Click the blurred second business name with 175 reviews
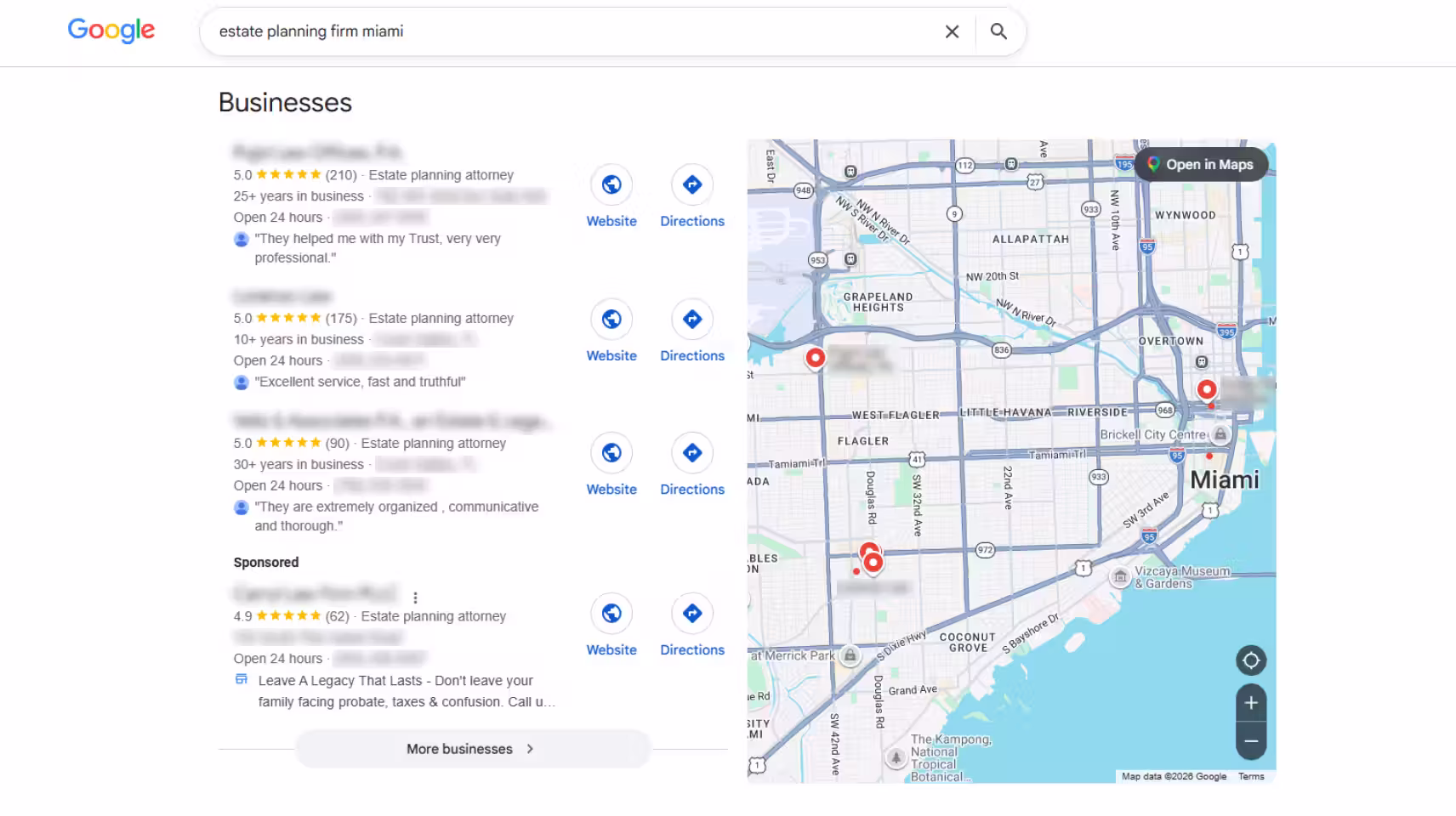This screenshot has width=1456, height=816. (x=282, y=297)
